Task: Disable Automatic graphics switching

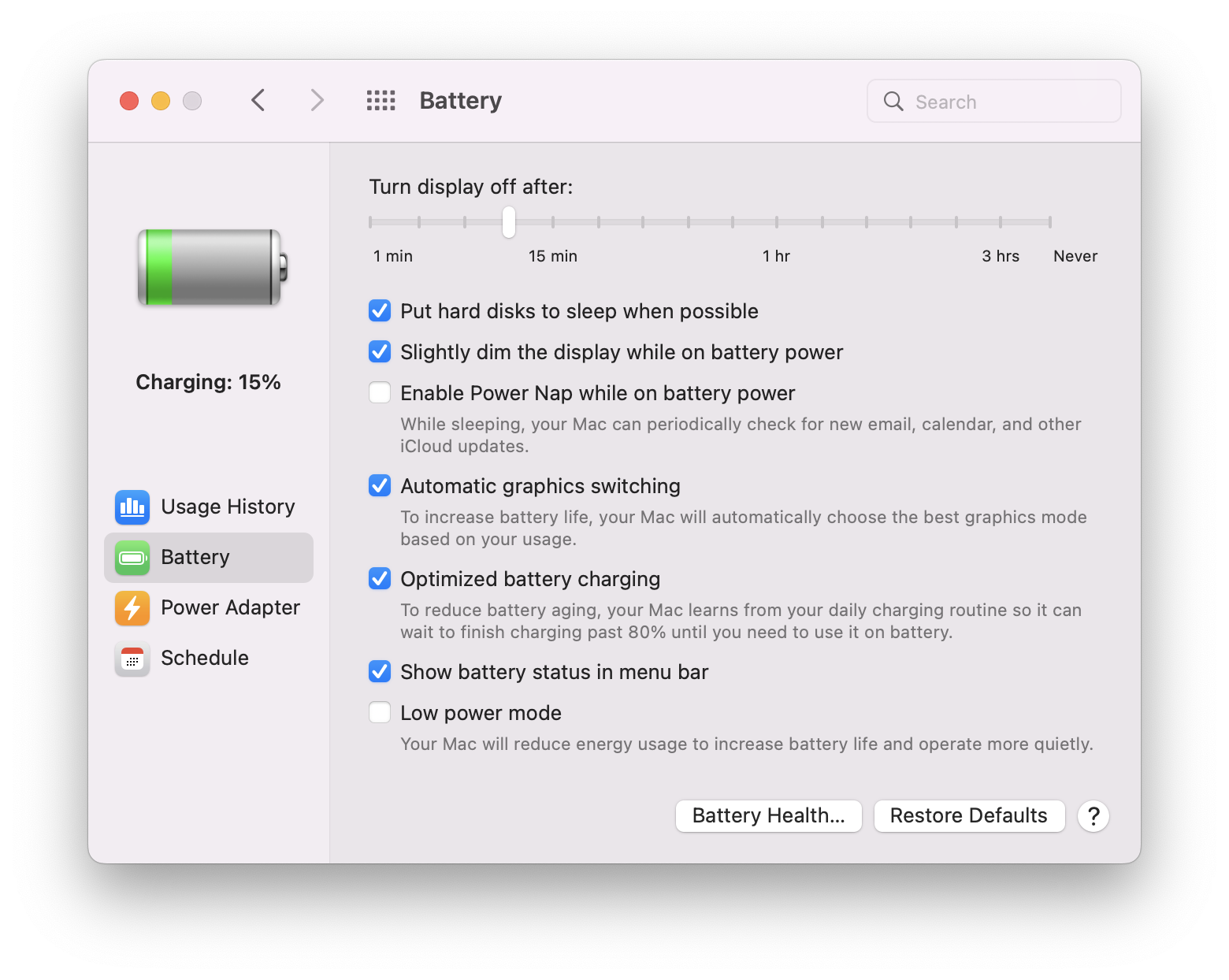Action: pos(379,485)
